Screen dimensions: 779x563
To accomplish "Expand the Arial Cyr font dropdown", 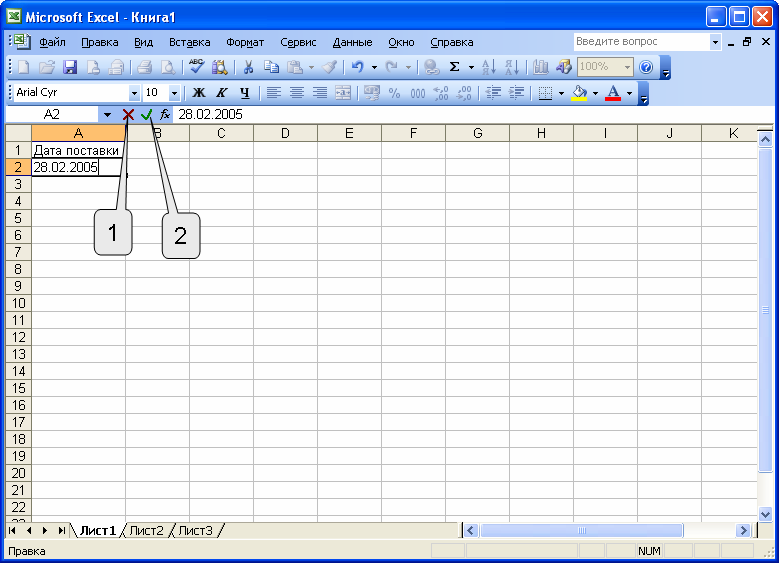I will (x=134, y=93).
